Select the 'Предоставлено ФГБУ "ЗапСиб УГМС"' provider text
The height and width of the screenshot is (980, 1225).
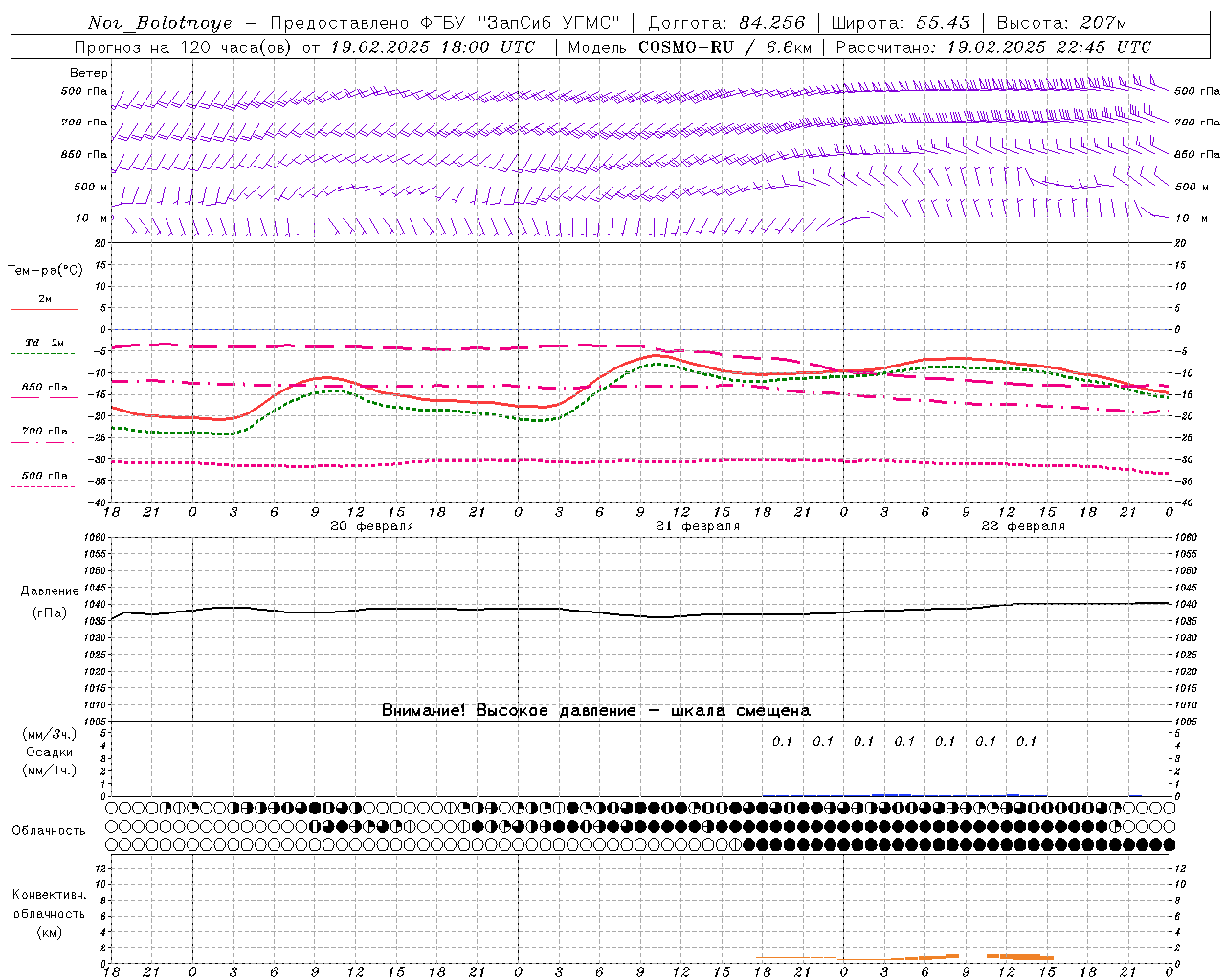coord(446,23)
